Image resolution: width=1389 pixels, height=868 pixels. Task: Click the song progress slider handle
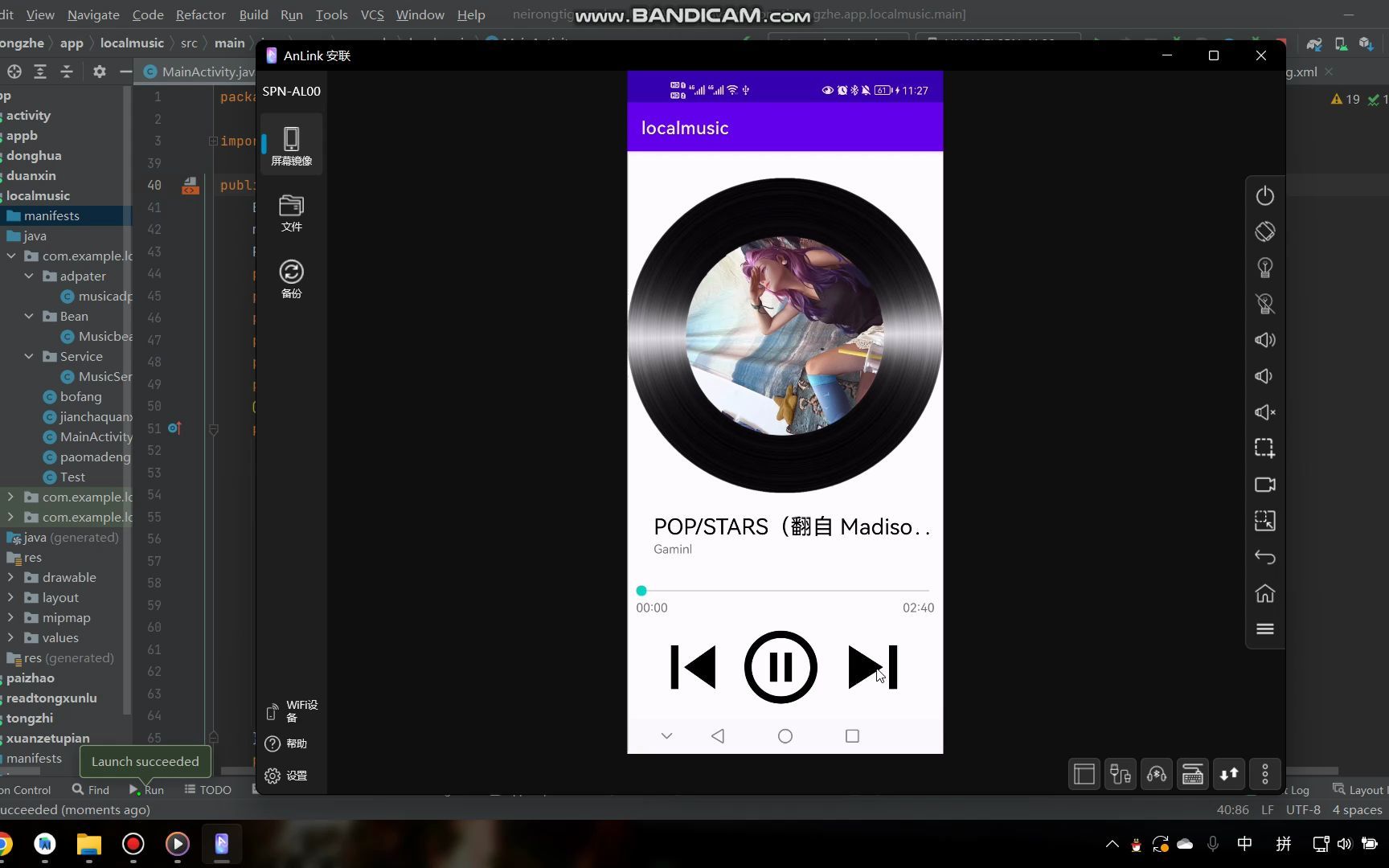tap(641, 591)
